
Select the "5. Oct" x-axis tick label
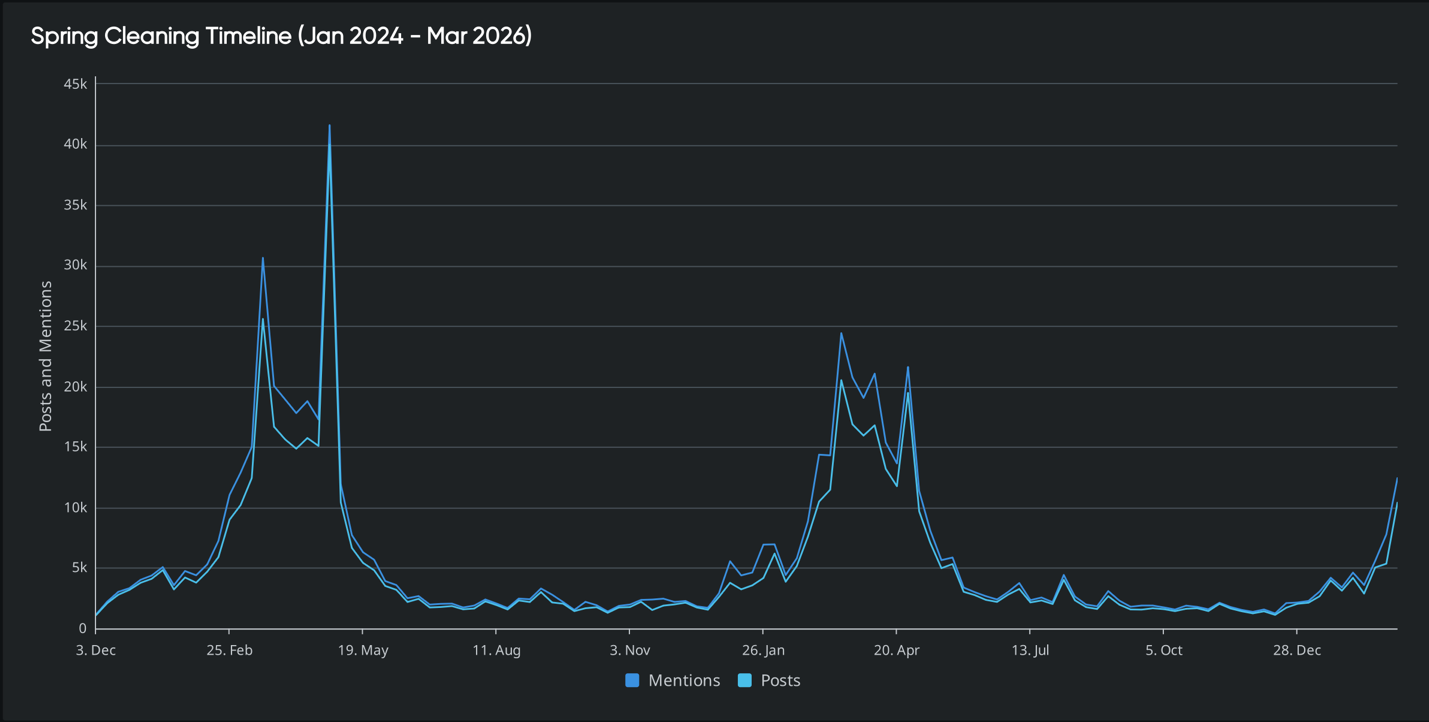tap(1163, 650)
